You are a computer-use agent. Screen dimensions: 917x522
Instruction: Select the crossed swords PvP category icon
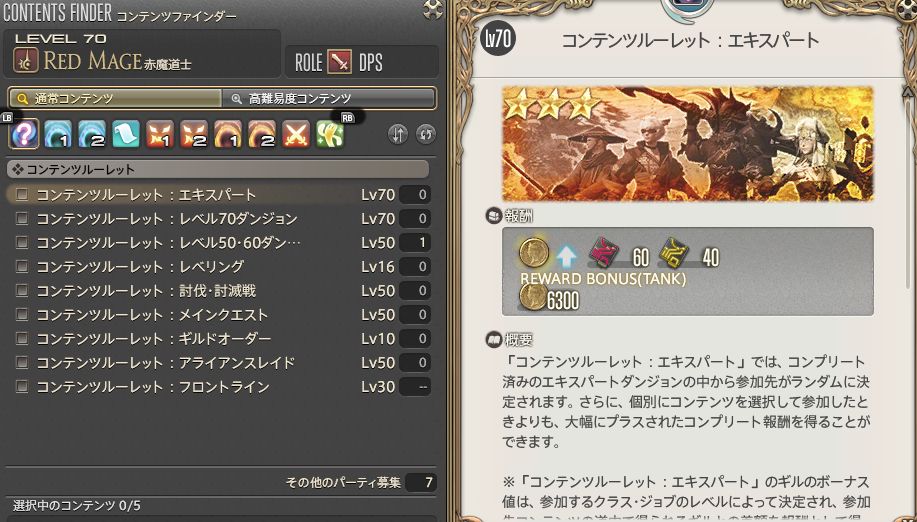click(x=296, y=134)
